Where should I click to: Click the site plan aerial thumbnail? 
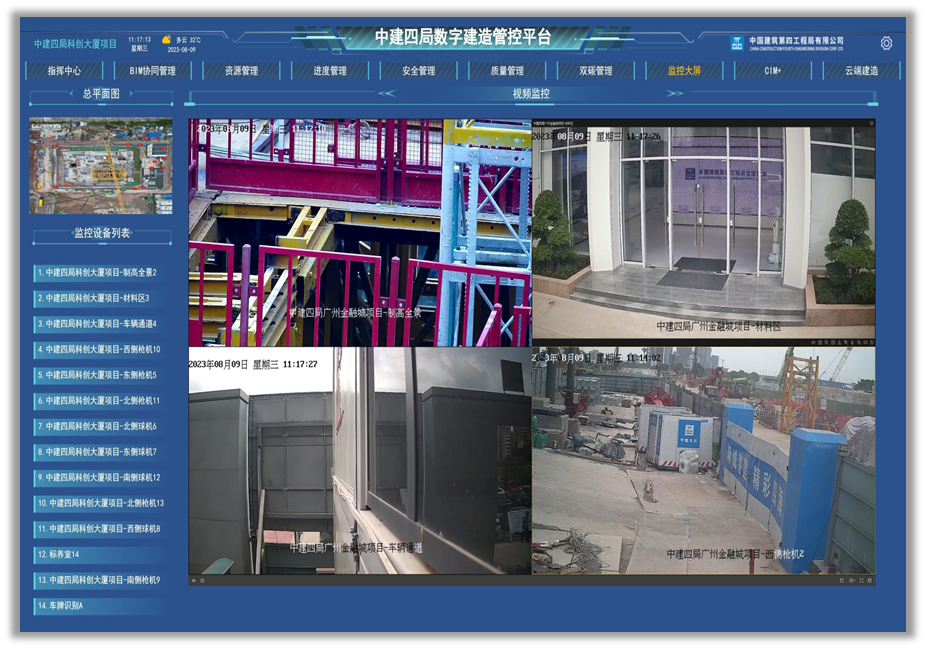tap(101, 166)
